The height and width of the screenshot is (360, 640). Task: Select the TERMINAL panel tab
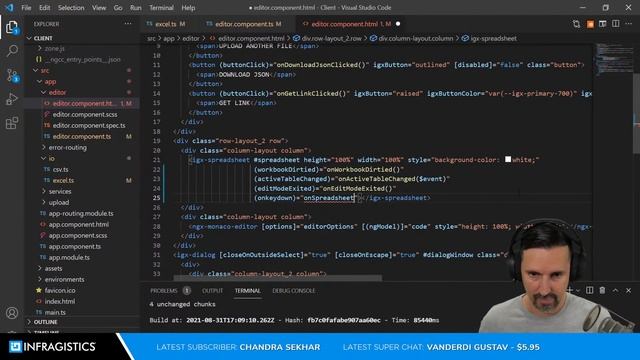click(247, 291)
